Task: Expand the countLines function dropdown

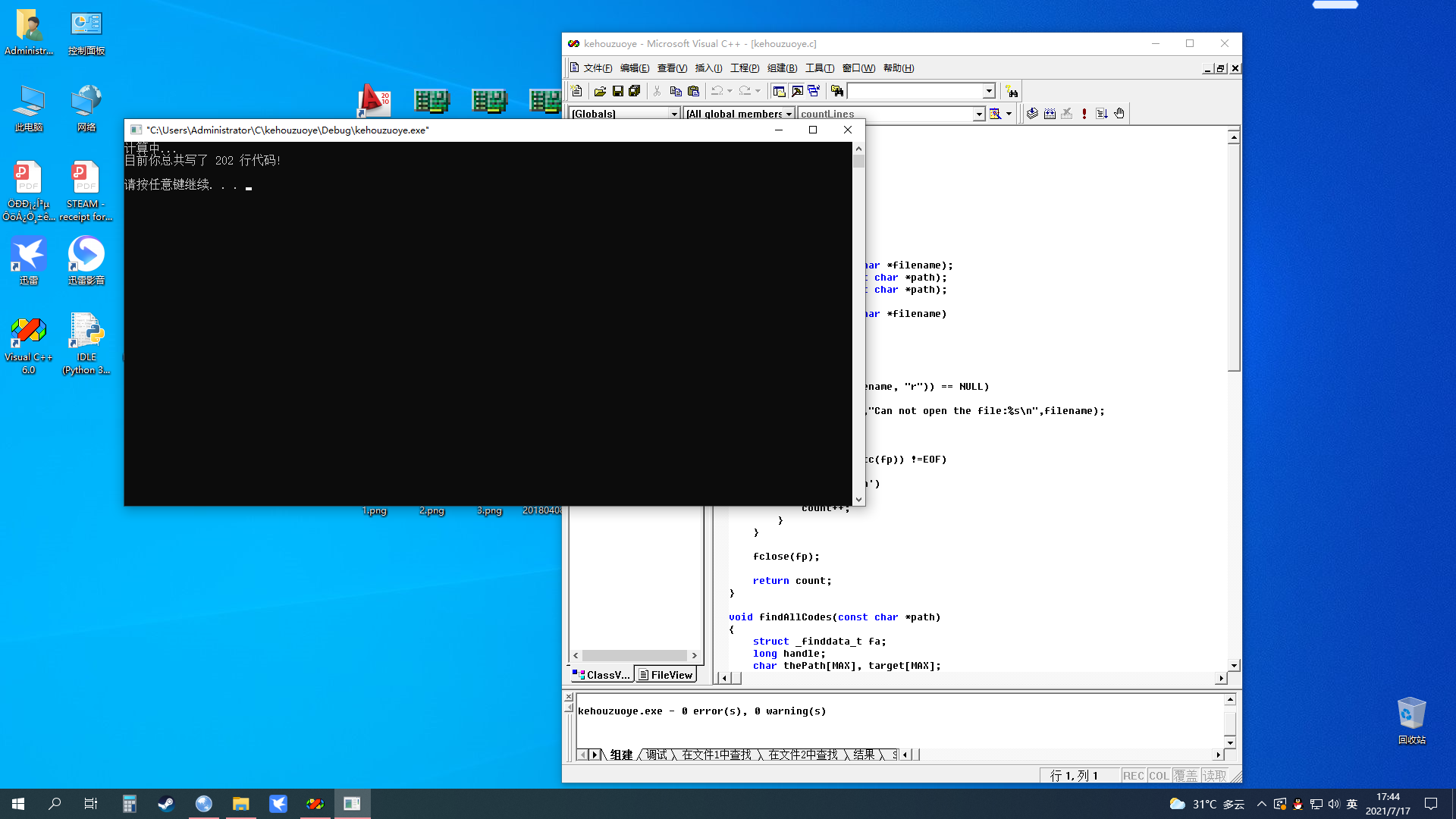Action: [x=978, y=114]
